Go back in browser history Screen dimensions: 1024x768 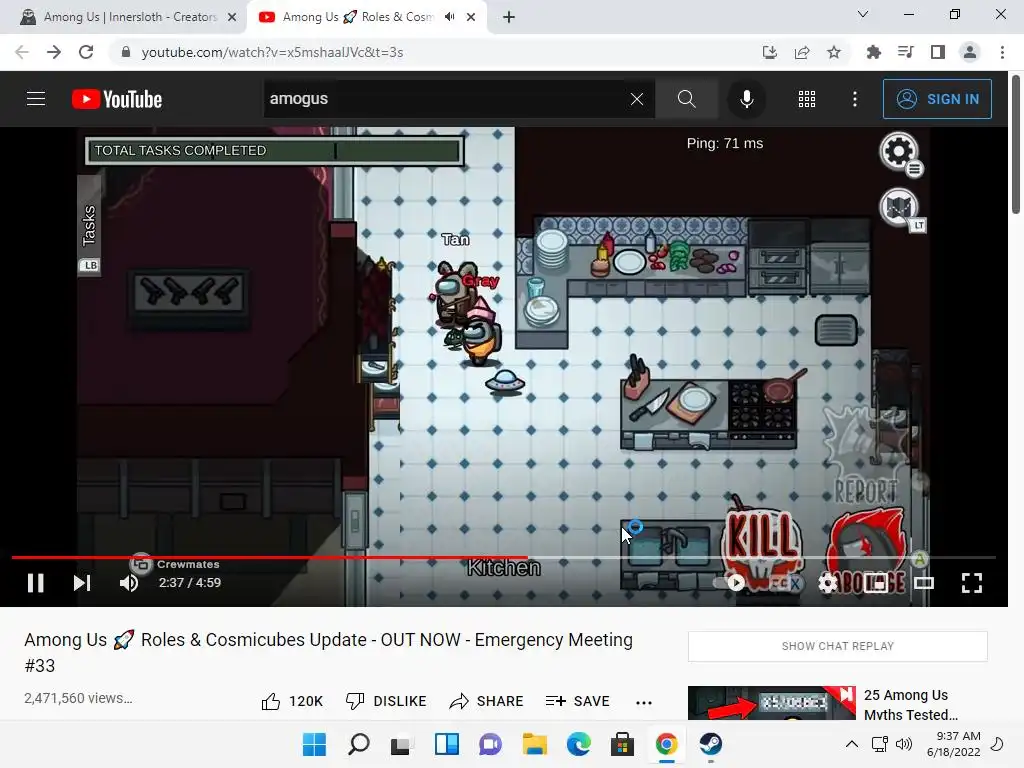coord(22,52)
